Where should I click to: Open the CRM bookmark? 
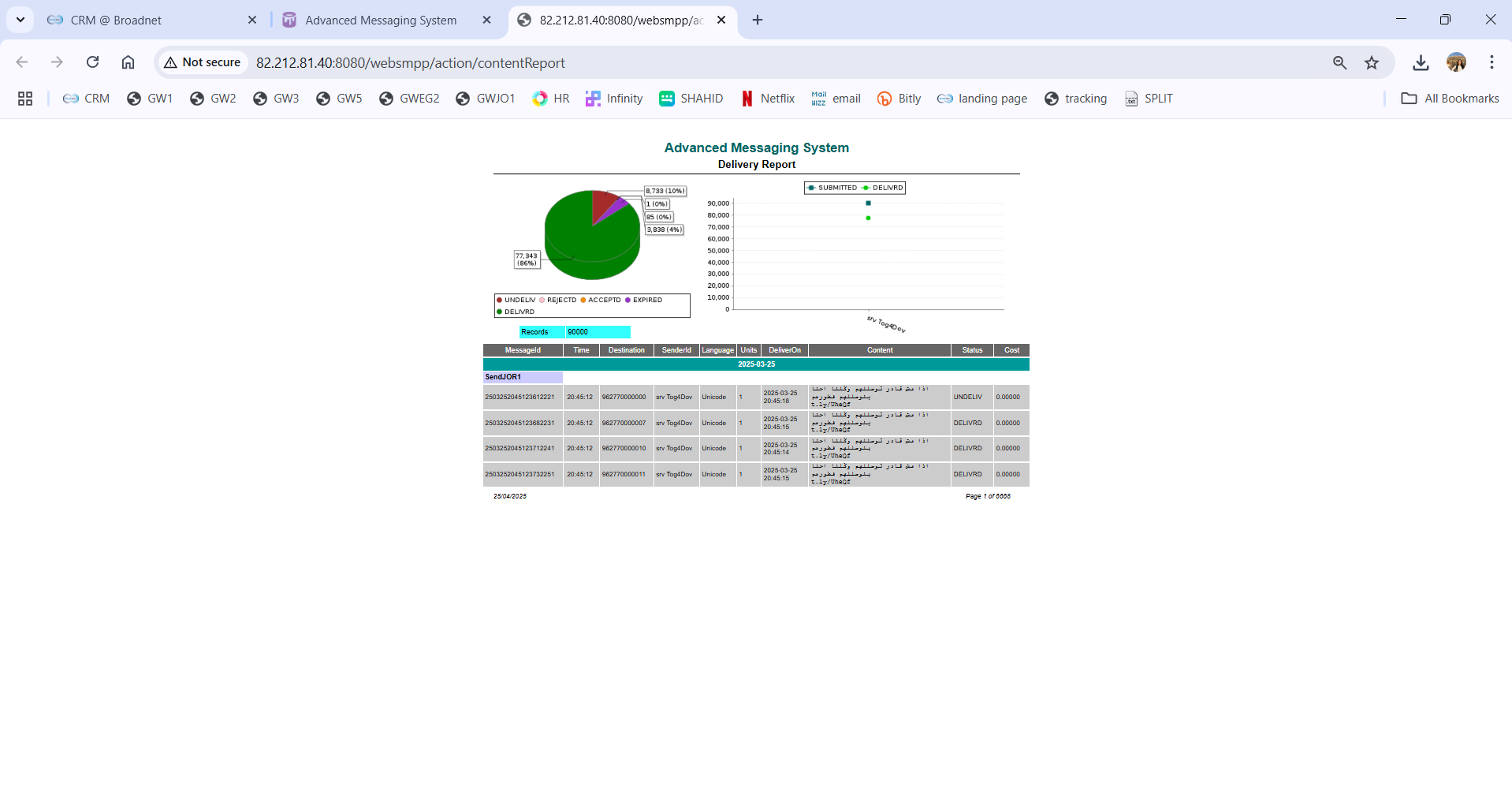(x=87, y=99)
